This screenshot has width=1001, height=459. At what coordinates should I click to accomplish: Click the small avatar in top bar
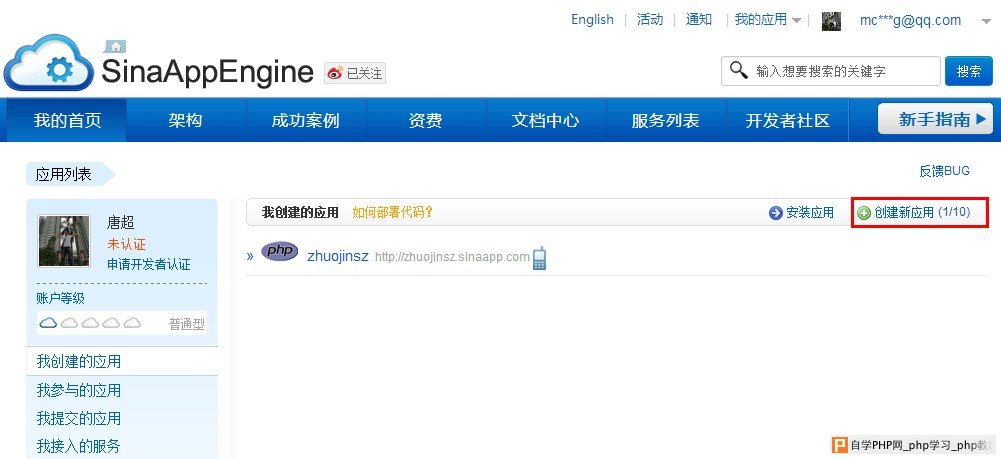pos(831,21)
